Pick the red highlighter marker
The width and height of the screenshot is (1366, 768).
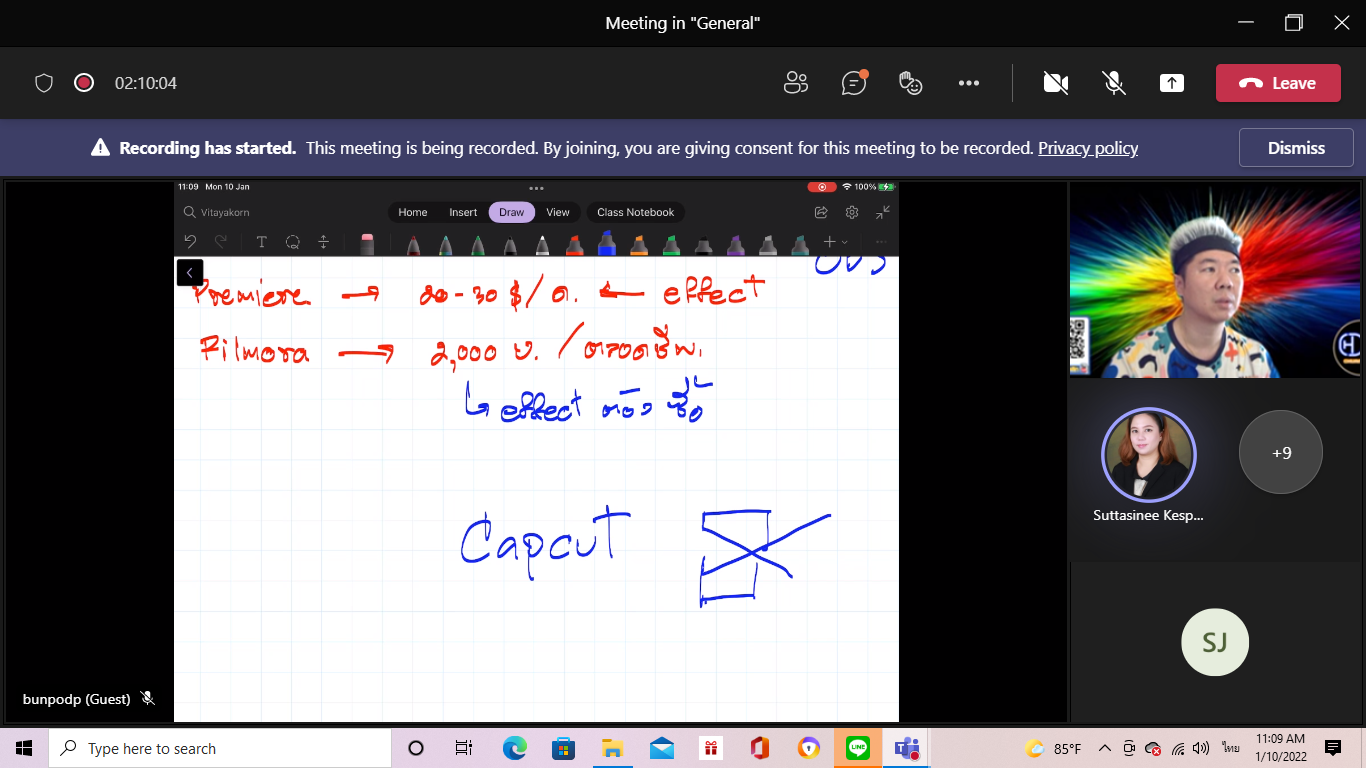tap(574, 243)
